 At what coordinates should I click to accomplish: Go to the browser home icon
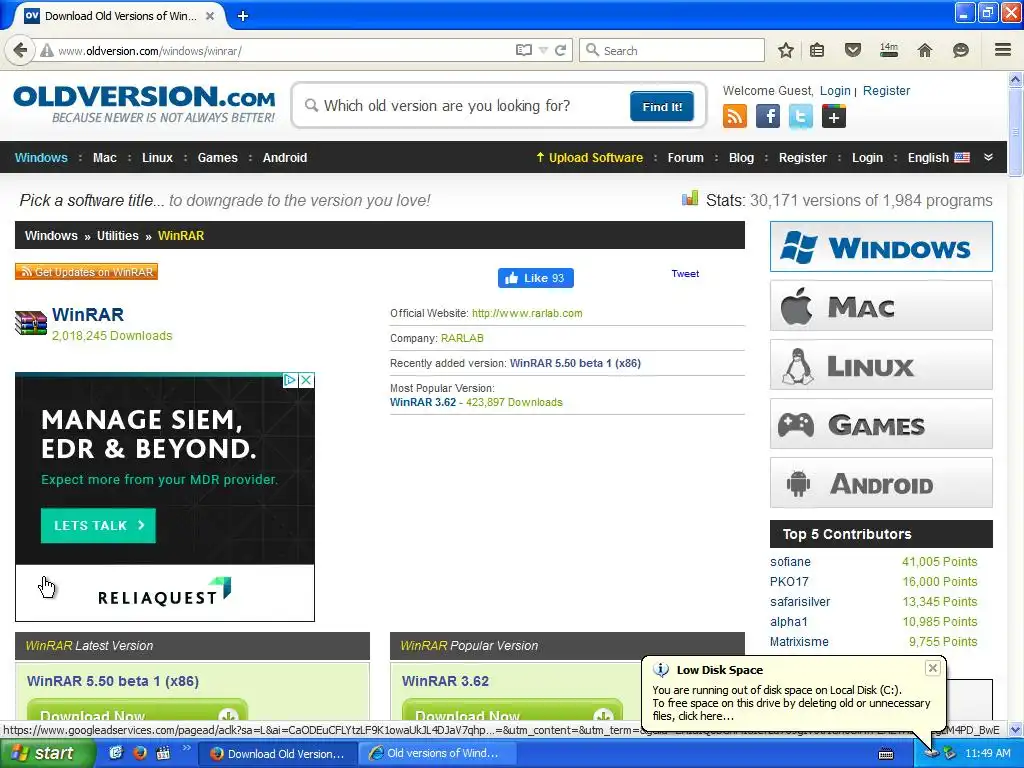pos(925,50)
